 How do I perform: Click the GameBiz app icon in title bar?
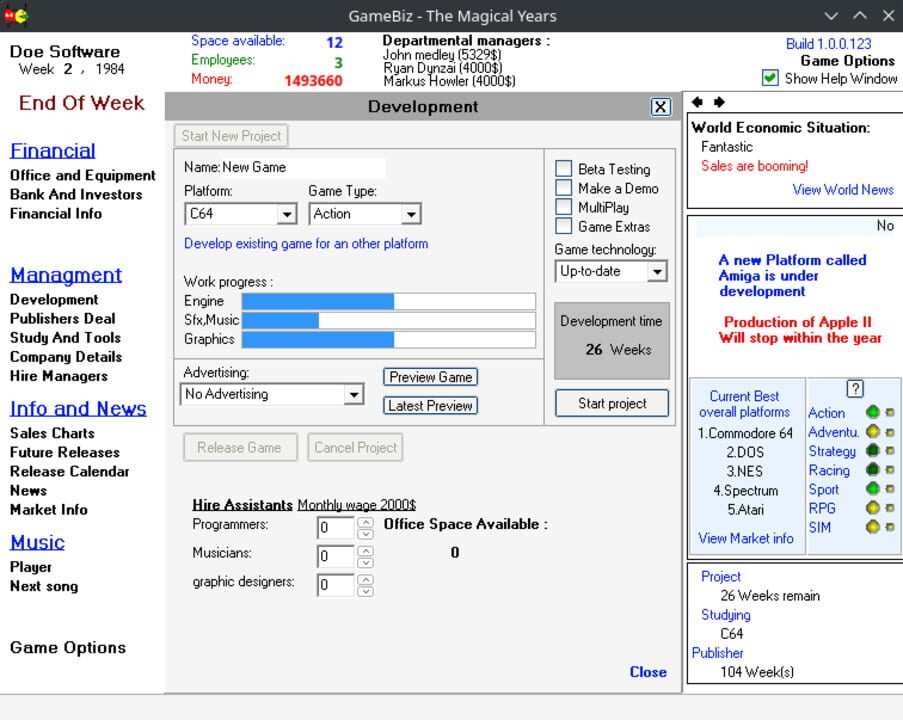pos(15,15)
